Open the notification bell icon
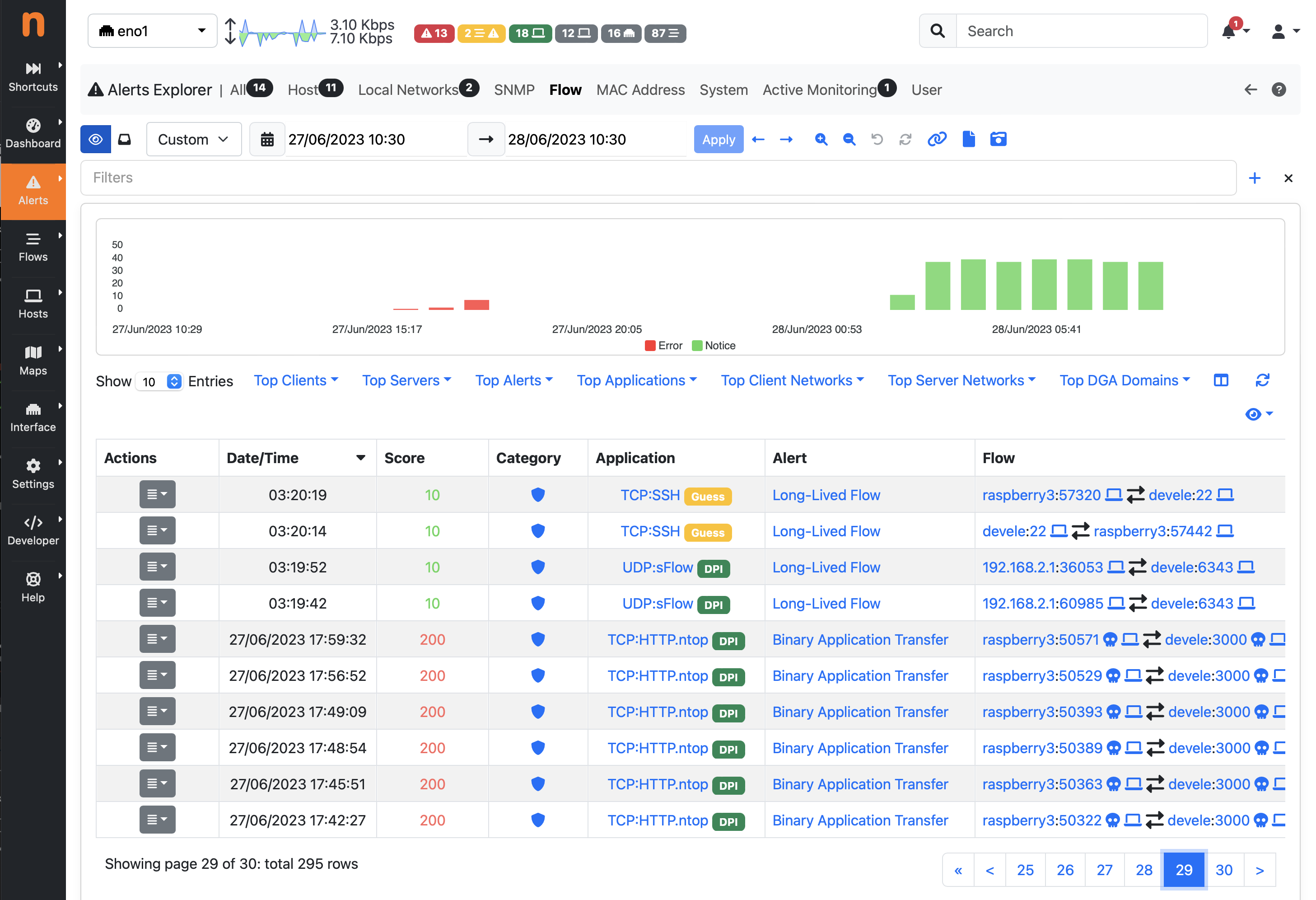 [1229, 31]
